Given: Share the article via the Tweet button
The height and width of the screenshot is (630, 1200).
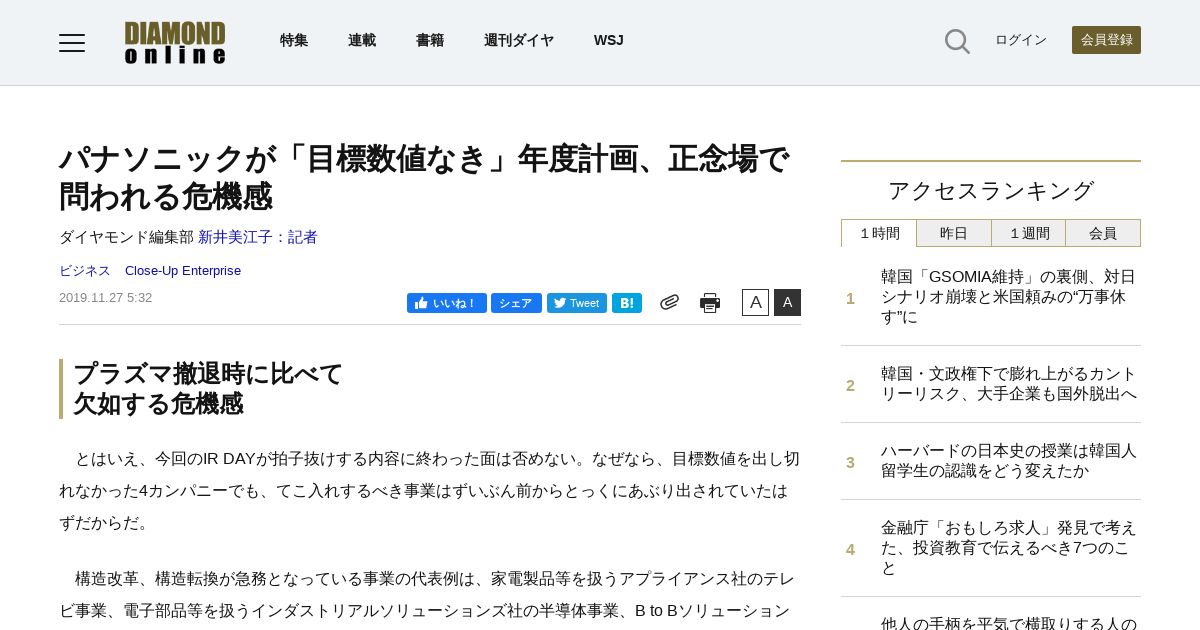Looking at the screenshot, I should (577, 303).
